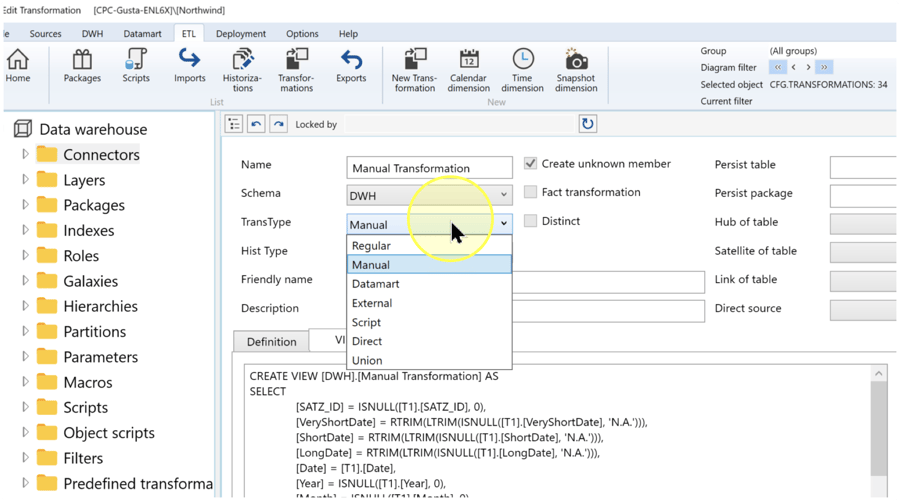Jump to last diagram filter group
This screenshot has width=900, height=501.
[x=824, y=67]
